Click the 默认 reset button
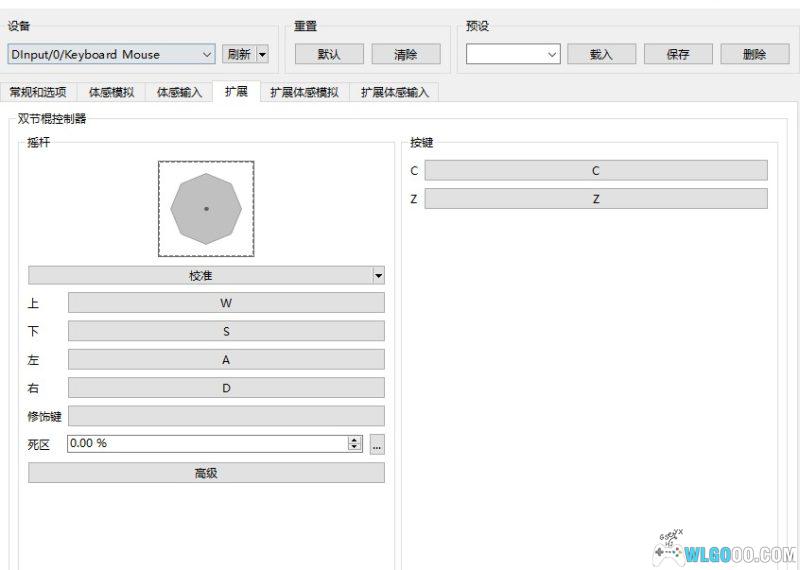This screenshot has height=570, width=800. point(329,54)
